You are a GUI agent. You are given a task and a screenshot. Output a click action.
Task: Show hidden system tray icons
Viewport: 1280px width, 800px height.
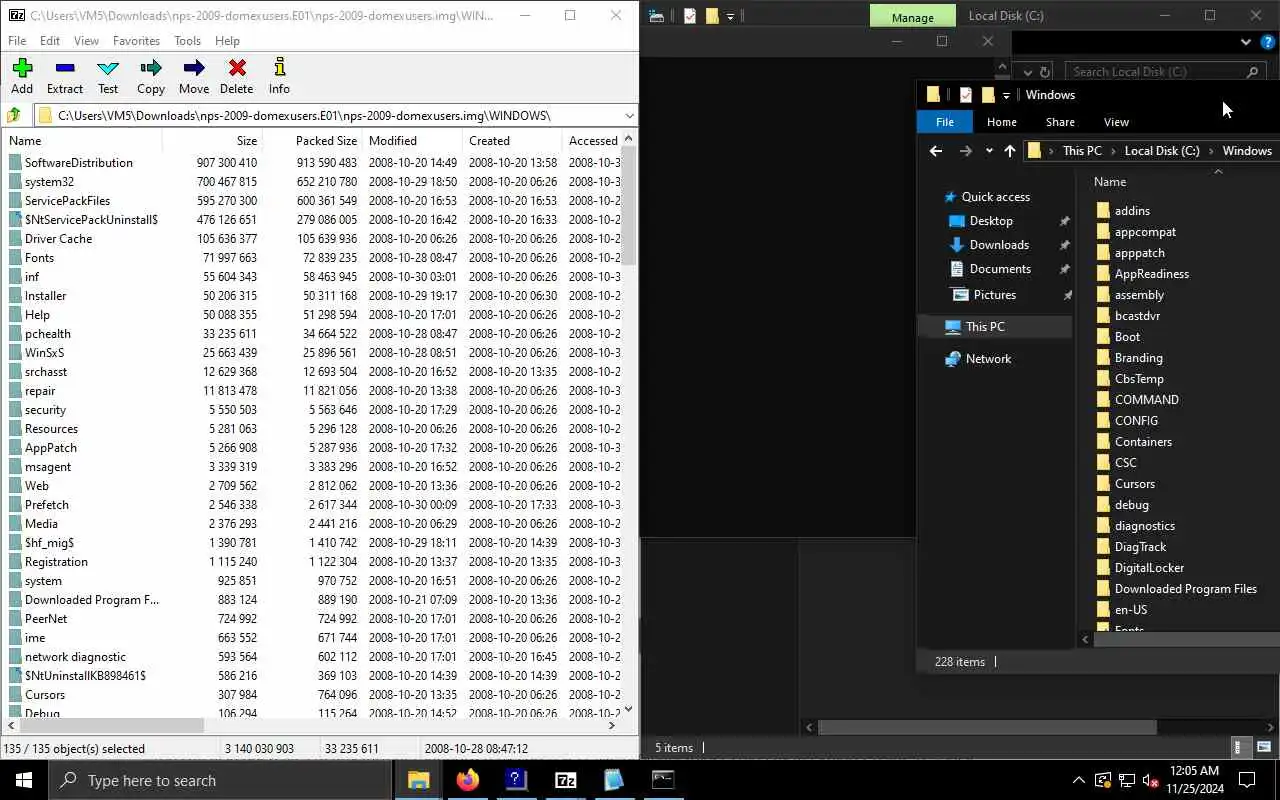click(1078, 780)
